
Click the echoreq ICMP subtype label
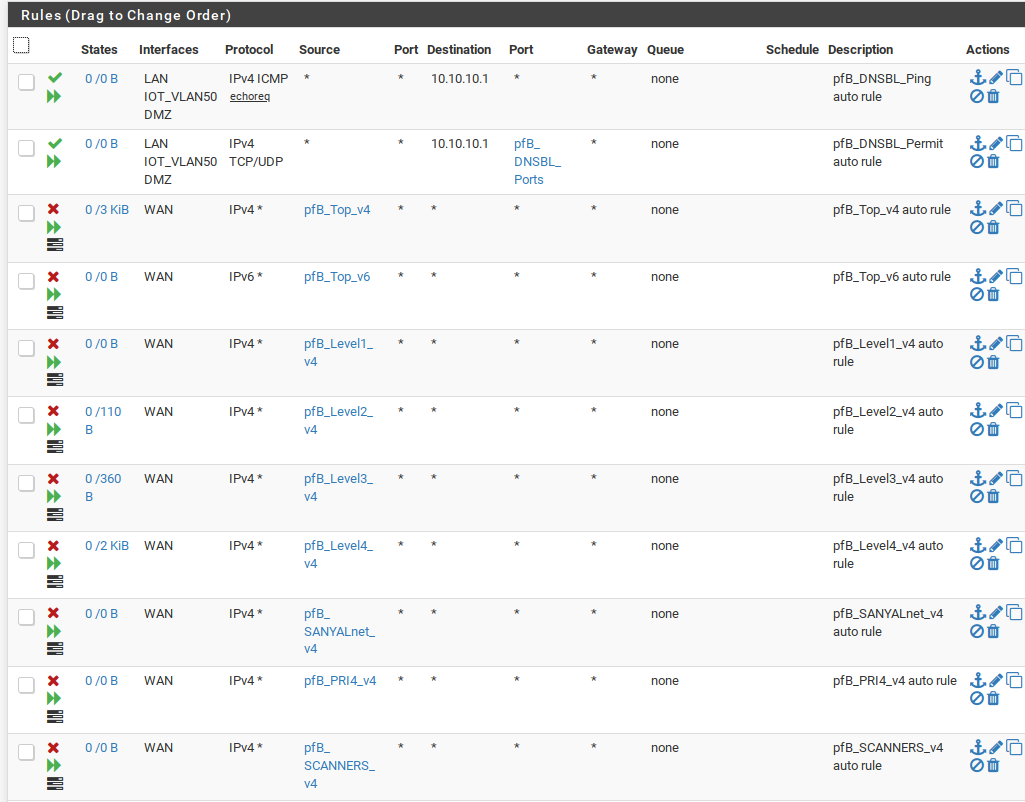(250, 97)
